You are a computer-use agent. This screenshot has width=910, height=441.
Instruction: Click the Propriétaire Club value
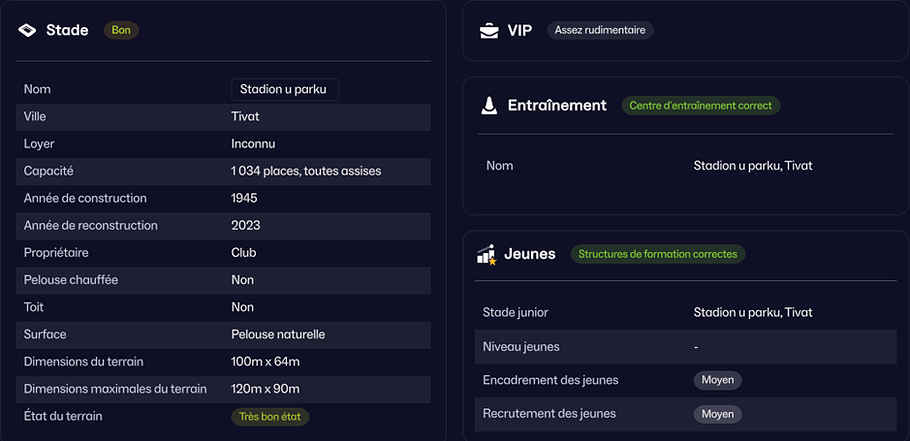click(x=244, y=253)
